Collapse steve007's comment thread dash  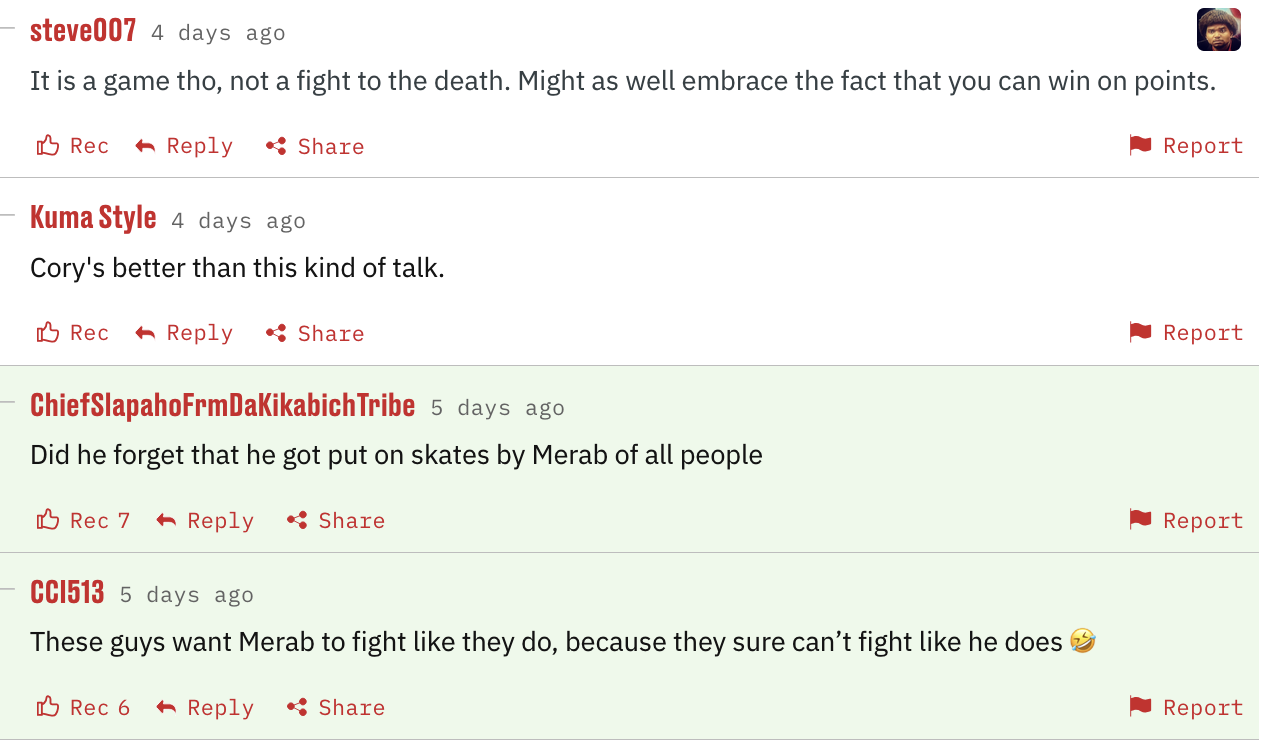coord(8,27)
